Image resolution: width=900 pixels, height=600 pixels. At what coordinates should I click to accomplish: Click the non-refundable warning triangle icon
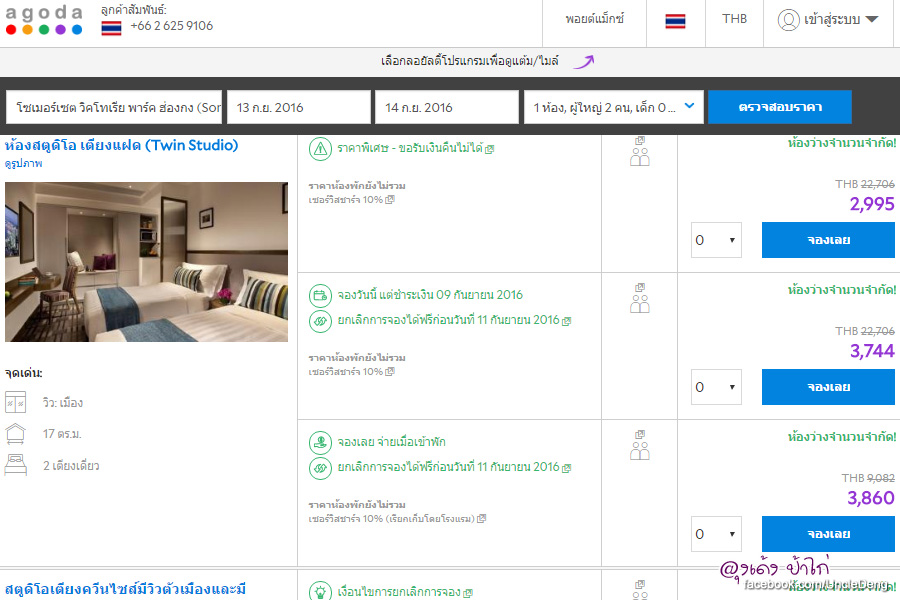(x=320, y=149)
